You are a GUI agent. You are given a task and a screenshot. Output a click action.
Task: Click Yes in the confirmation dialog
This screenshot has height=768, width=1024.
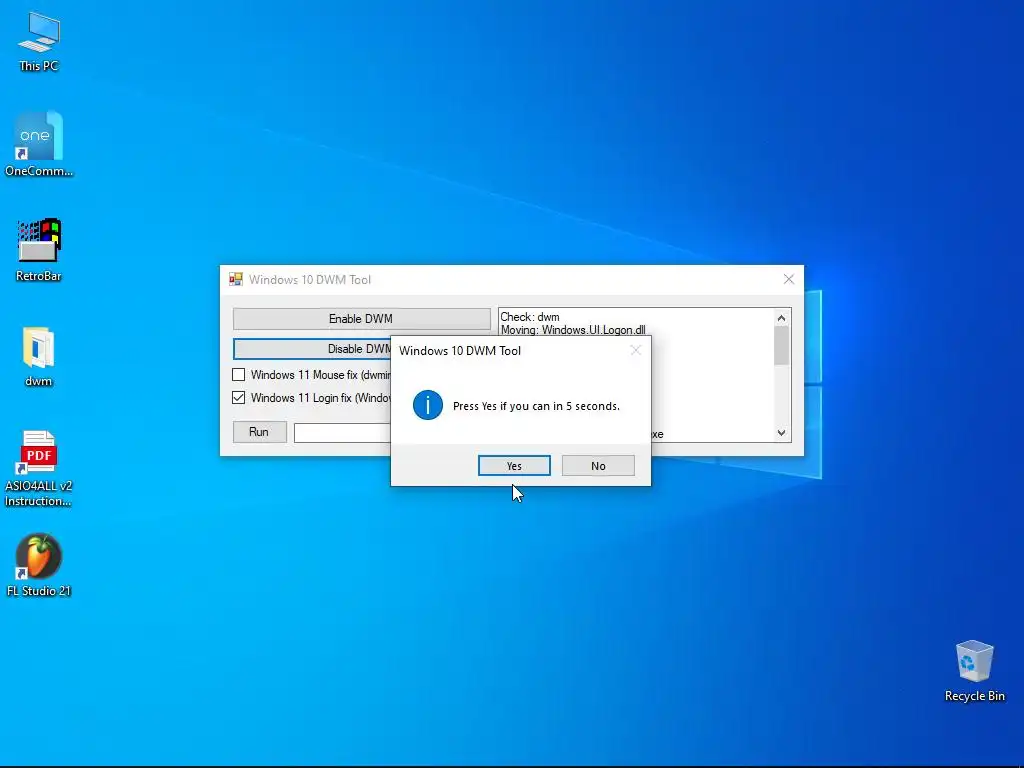[x=514, y=466]
